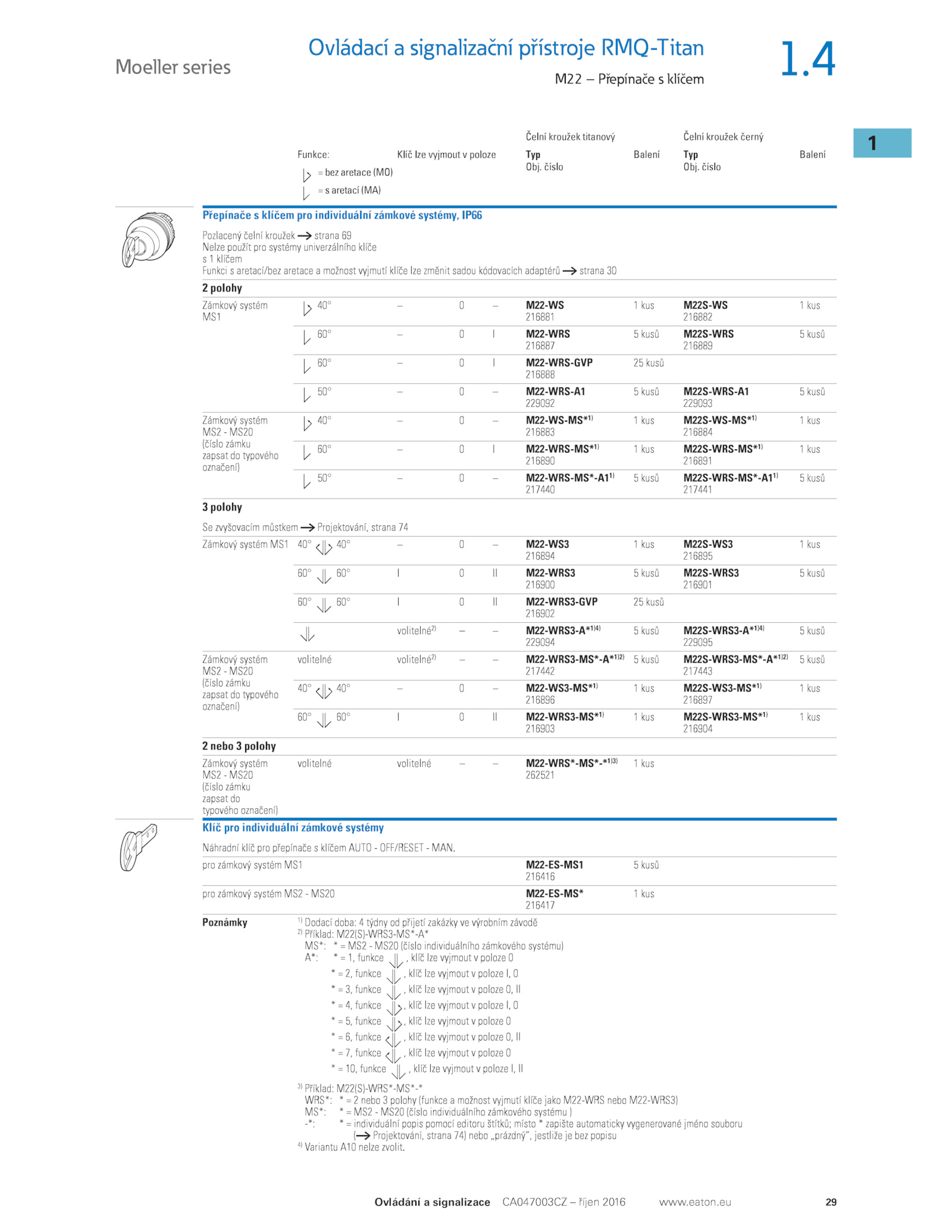Click footer label Ovládání a signalizace
The height and width of the screenshot is (1232, 952).
pos(432,1202)
